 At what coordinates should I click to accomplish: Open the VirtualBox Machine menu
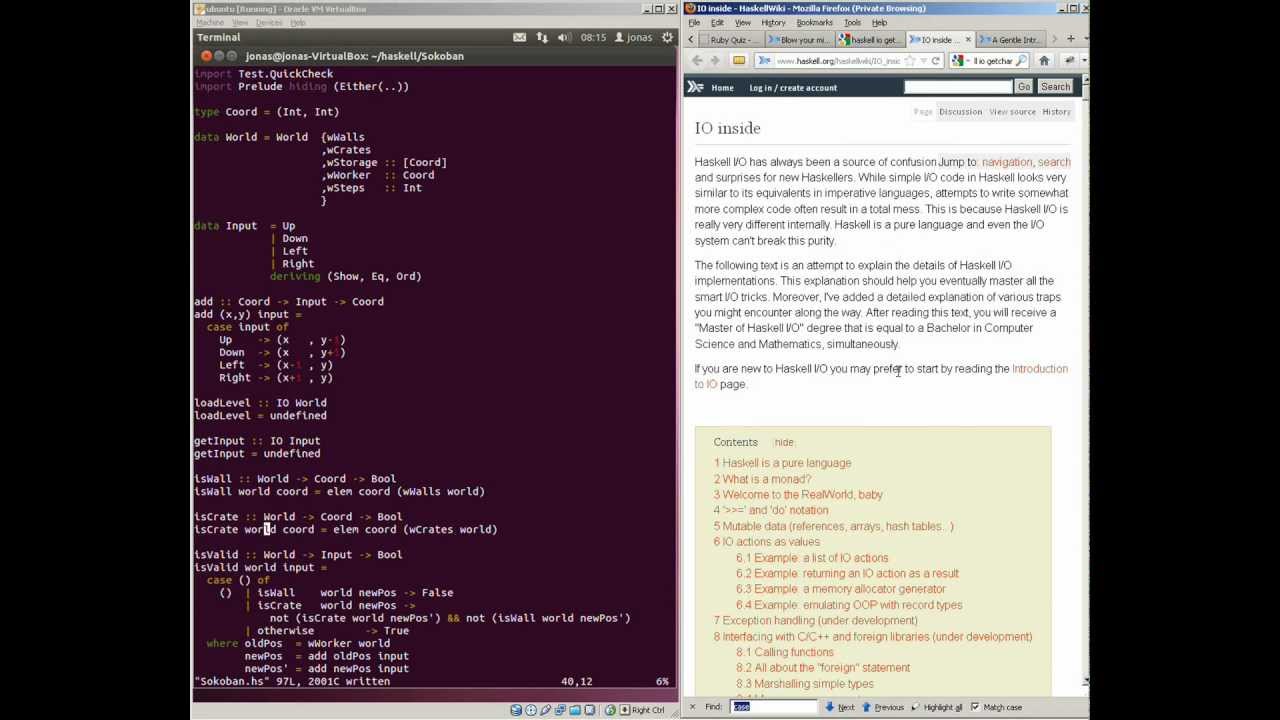coord(210,23)
